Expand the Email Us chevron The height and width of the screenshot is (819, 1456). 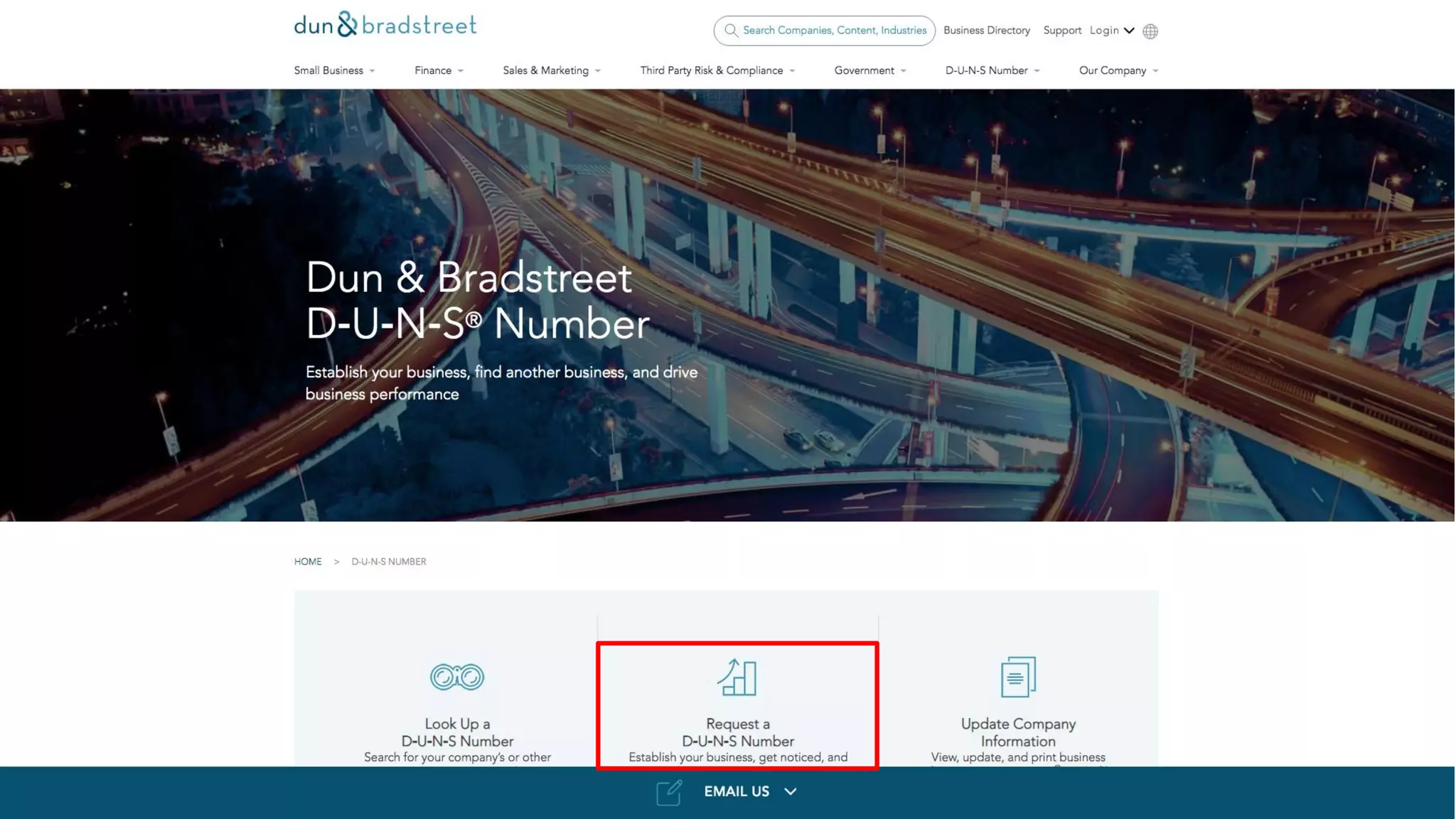point(791,791)
